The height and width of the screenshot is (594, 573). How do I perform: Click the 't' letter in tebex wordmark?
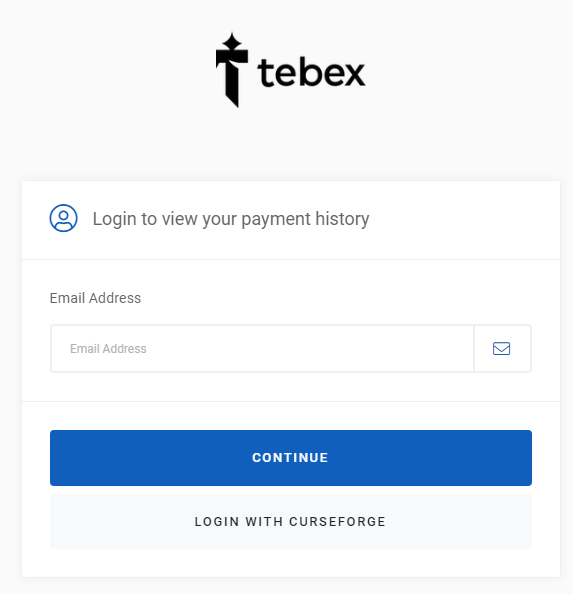(x=264, y=73)
